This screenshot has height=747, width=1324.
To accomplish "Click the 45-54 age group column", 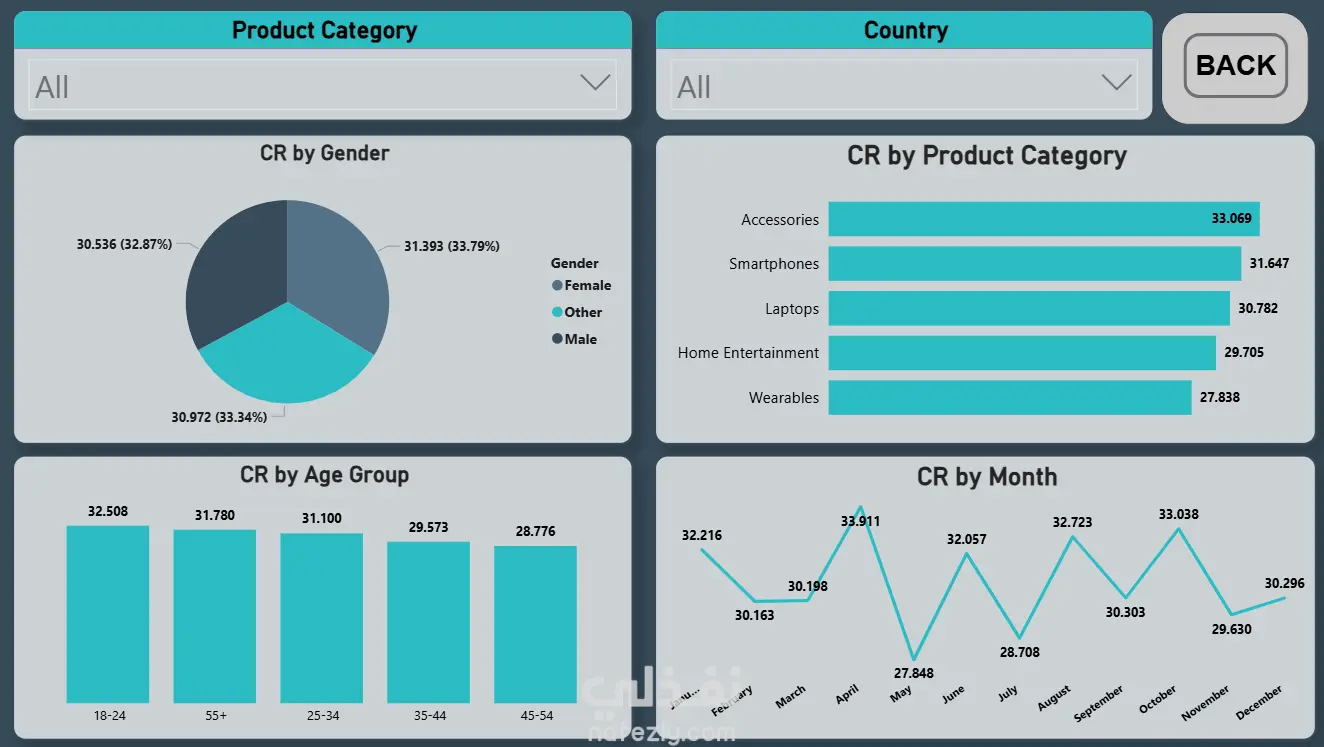I will tap(535, 624).
